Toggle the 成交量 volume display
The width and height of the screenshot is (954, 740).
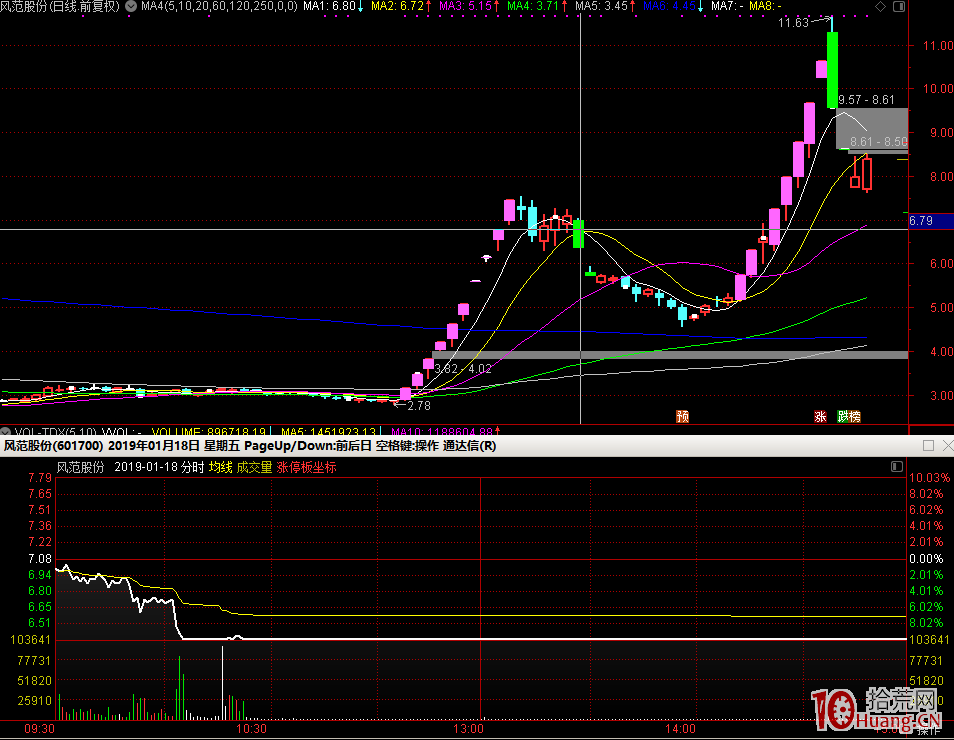click(254, 467)
